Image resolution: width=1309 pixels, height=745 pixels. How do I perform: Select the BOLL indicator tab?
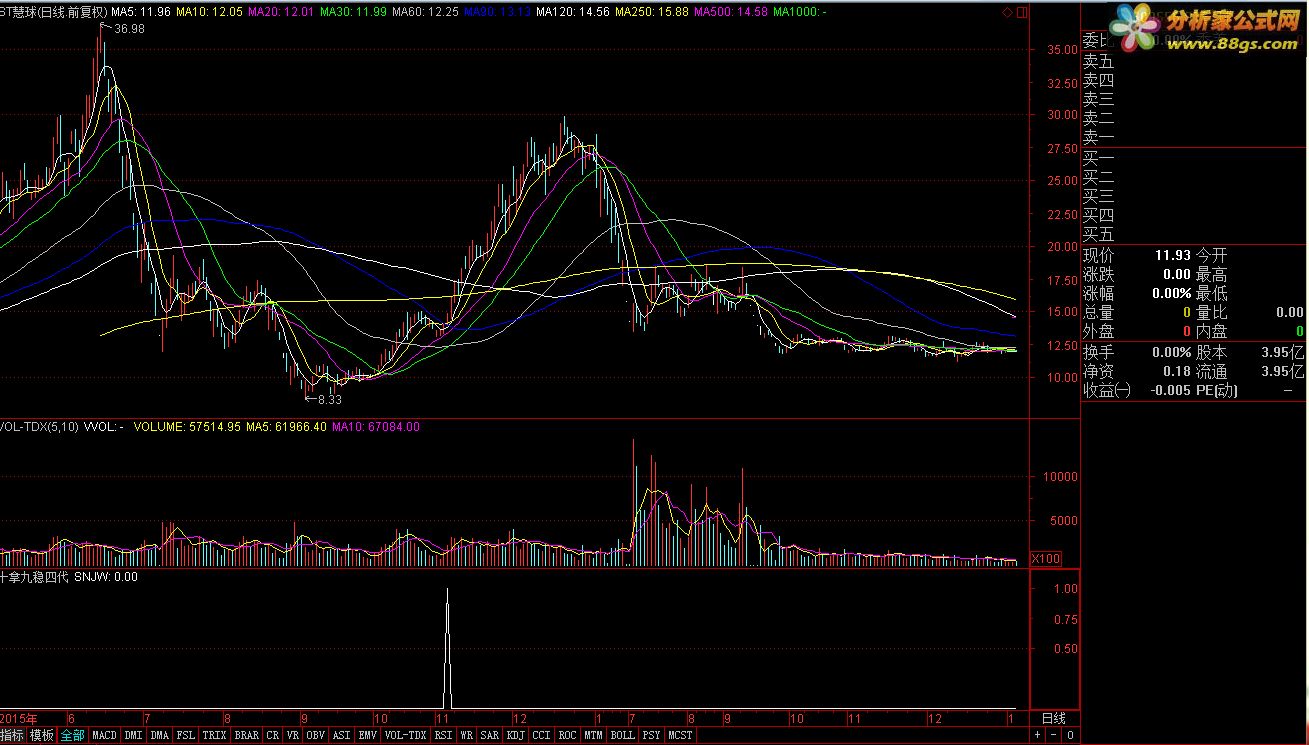622,735
